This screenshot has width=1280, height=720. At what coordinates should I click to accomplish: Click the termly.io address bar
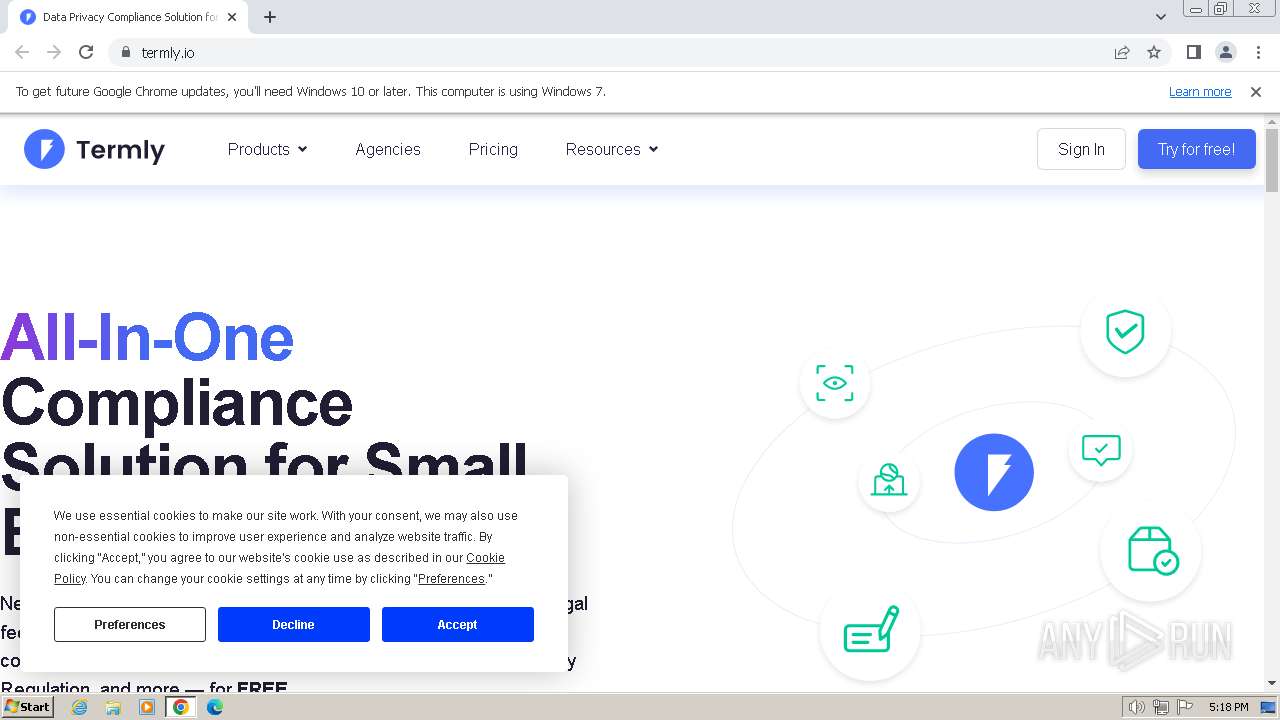point(600,52)
